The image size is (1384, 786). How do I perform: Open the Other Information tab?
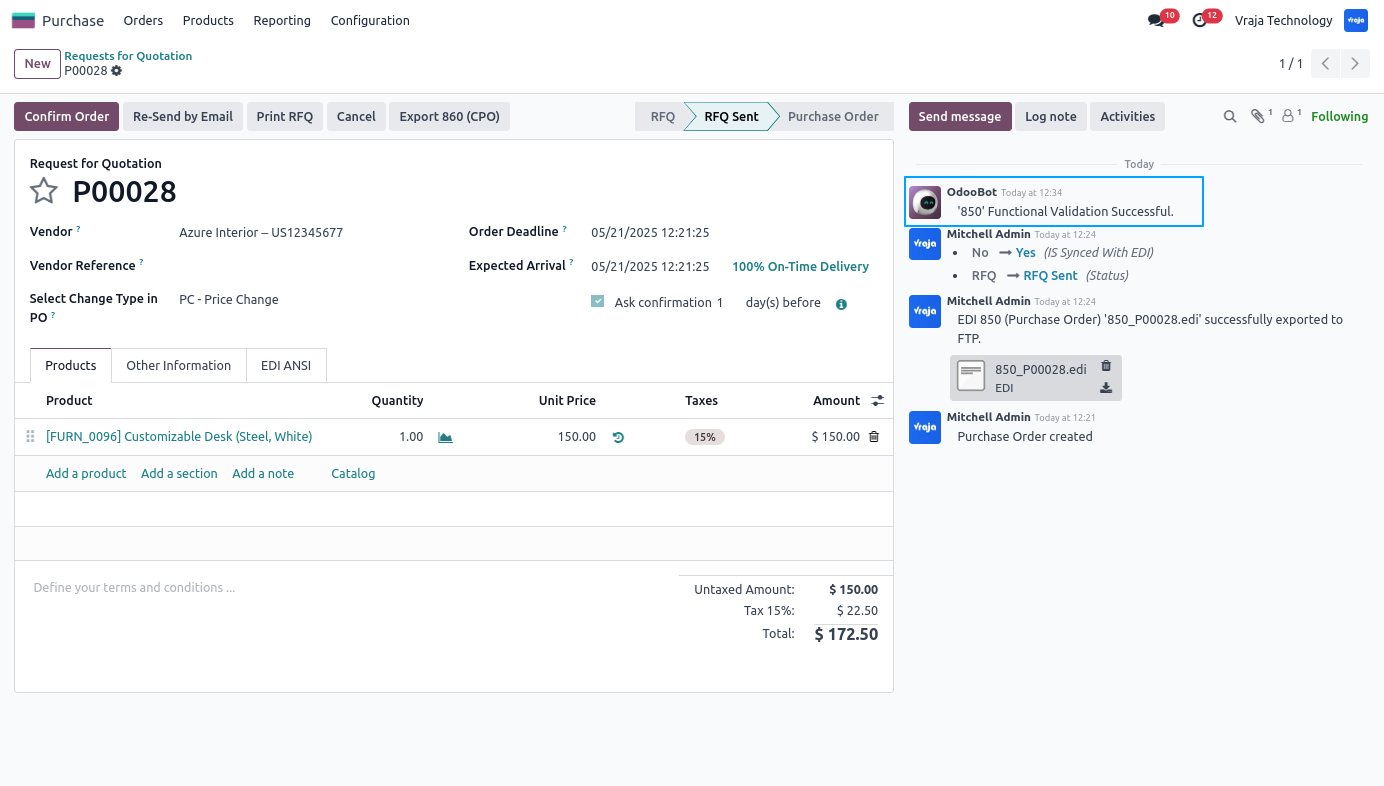click(179, 366)
